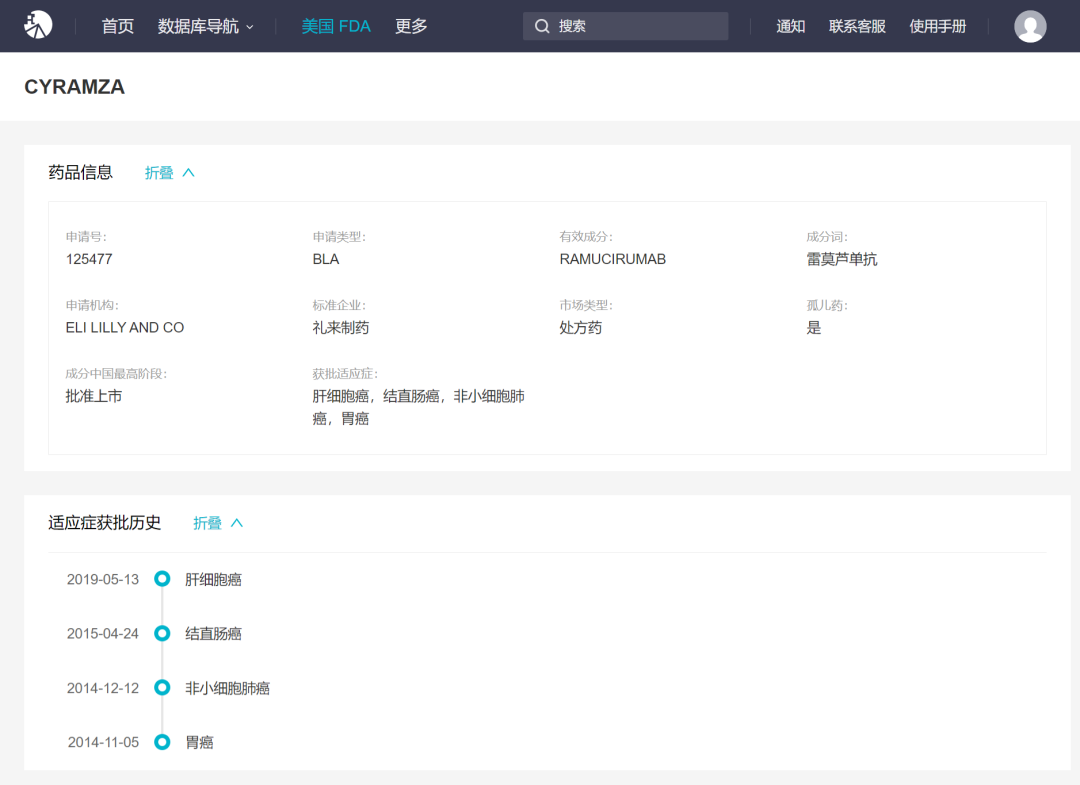Click 雷莫芦单抗 ingredient term
The image size is (1080, 785).
pos(842,259)
